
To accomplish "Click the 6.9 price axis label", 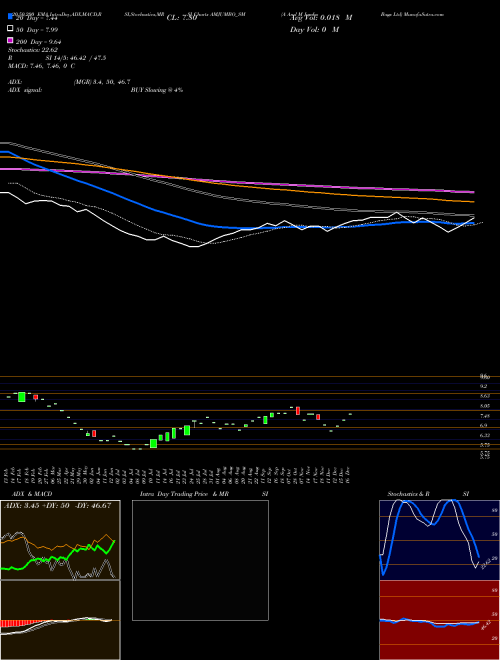I will pos(484,426).
